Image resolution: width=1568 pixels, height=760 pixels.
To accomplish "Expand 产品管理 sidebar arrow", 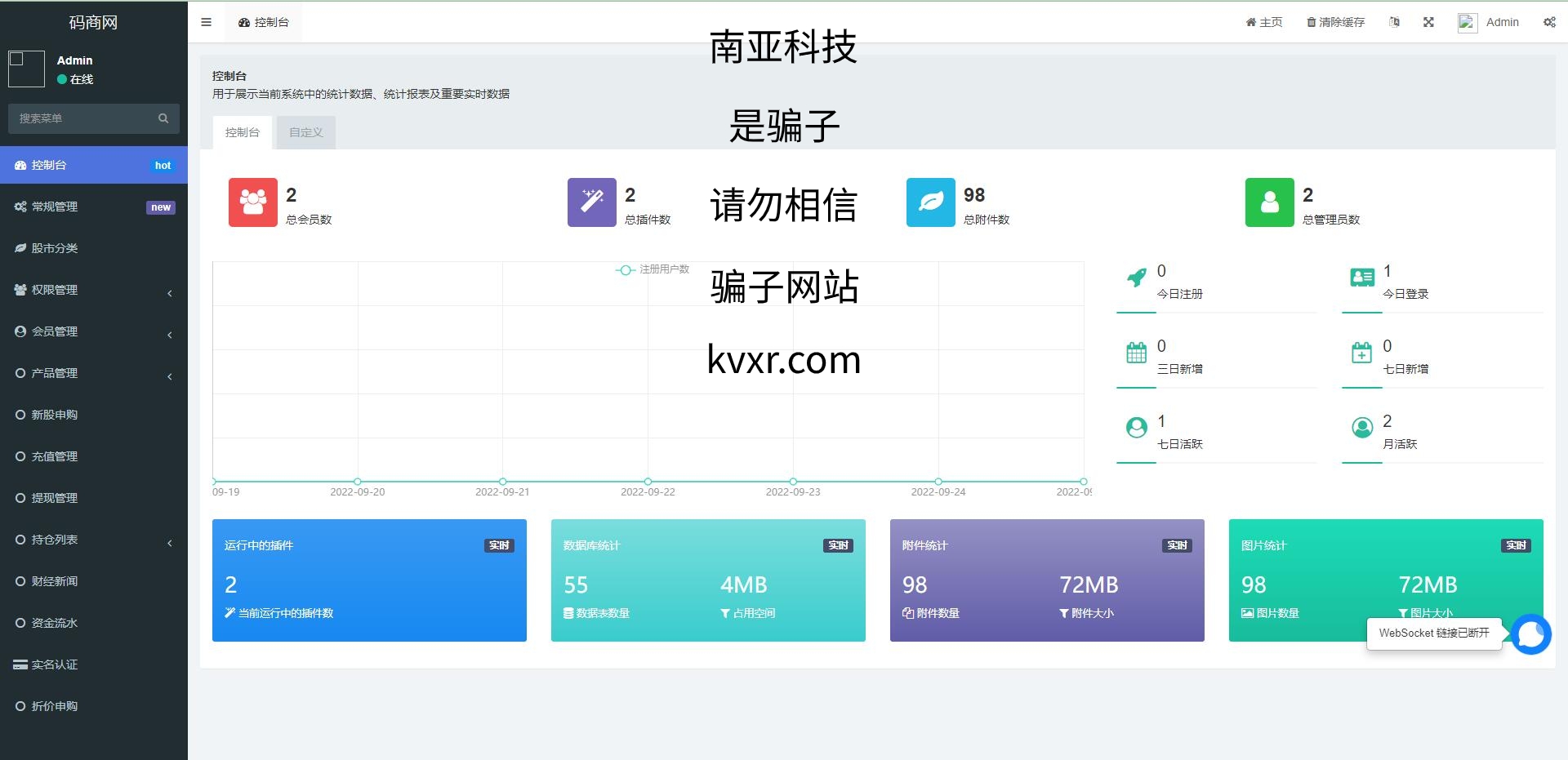I will tap(170, 376).
